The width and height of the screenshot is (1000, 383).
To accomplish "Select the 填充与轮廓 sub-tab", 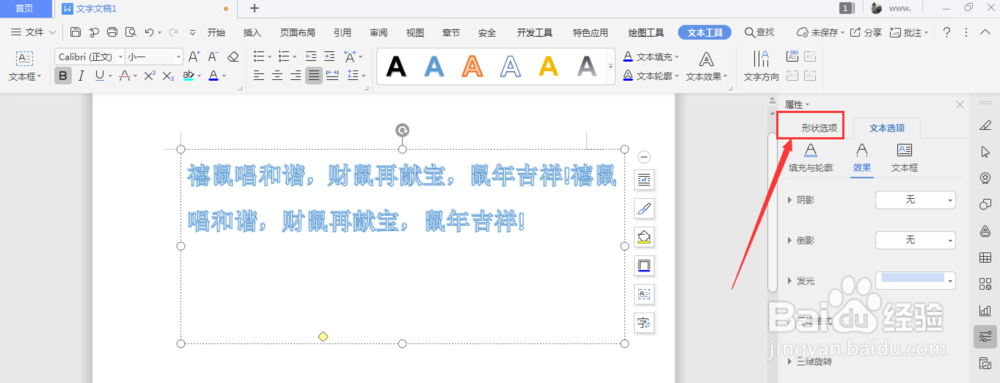I will tap(811, 158).
